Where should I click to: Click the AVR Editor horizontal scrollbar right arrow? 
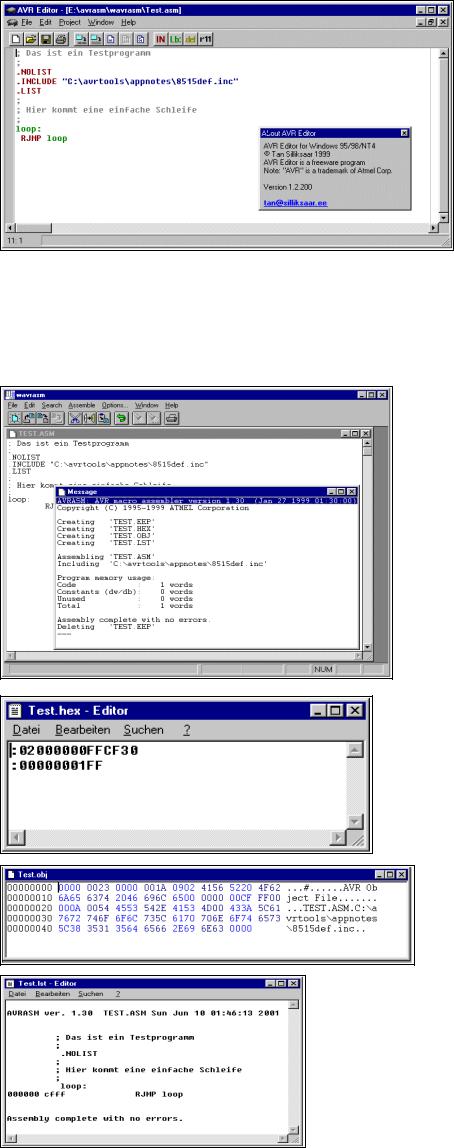(432, 228)
